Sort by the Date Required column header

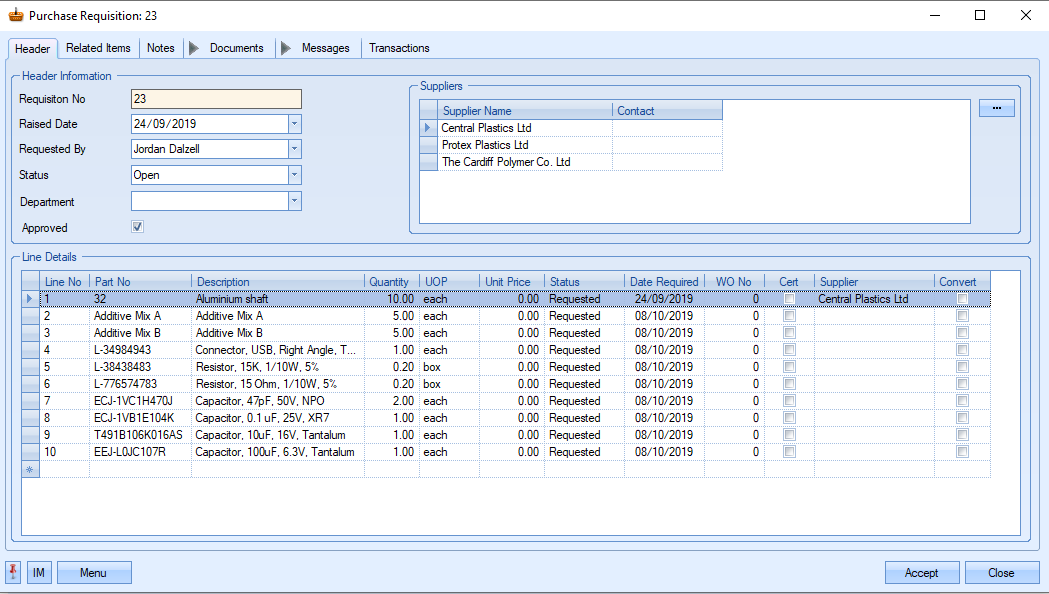click(x=664, y=282)
